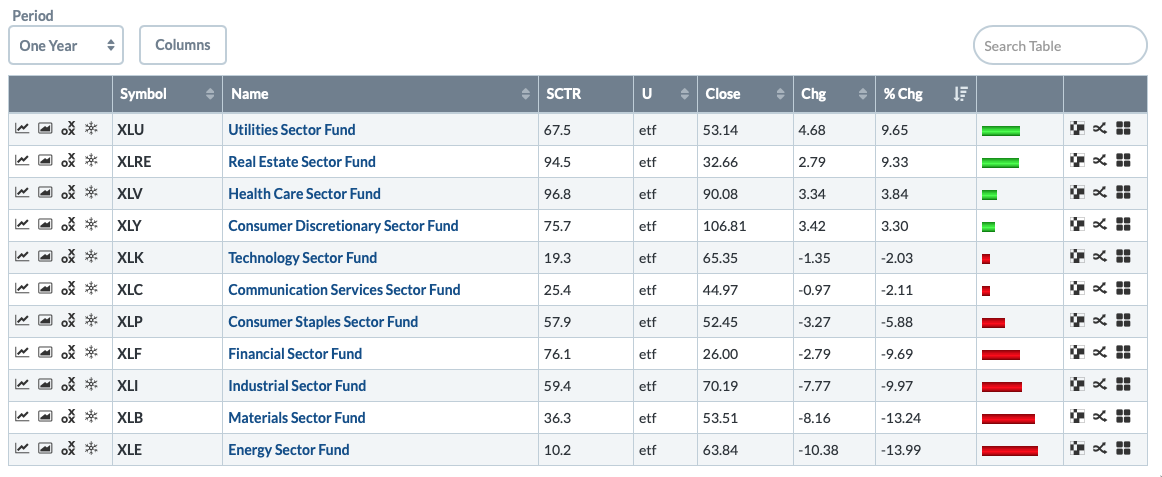Open the point and figure icon for XLI

(x=68, y=385)
